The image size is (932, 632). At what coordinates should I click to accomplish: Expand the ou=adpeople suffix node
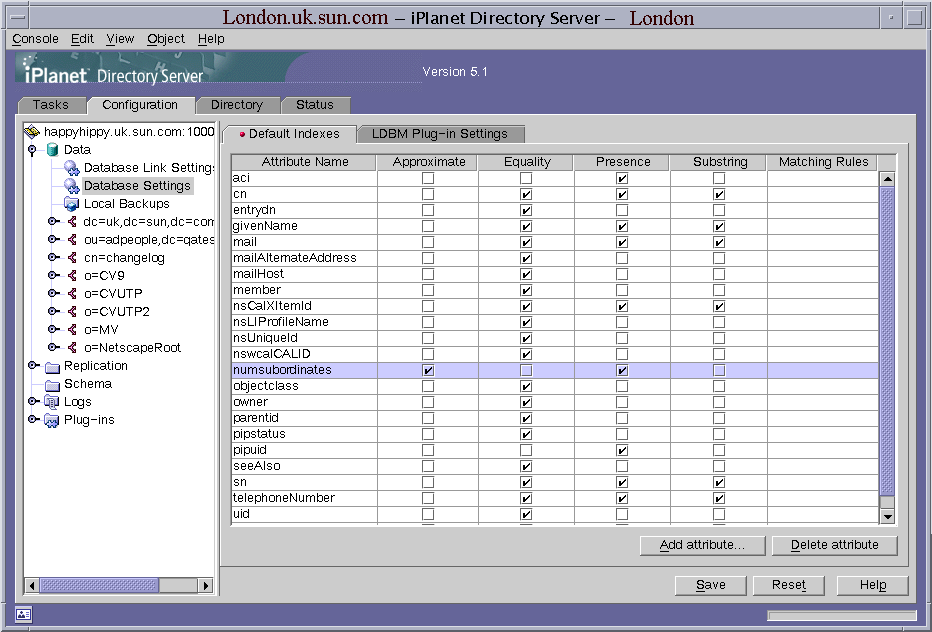point(53,239)
